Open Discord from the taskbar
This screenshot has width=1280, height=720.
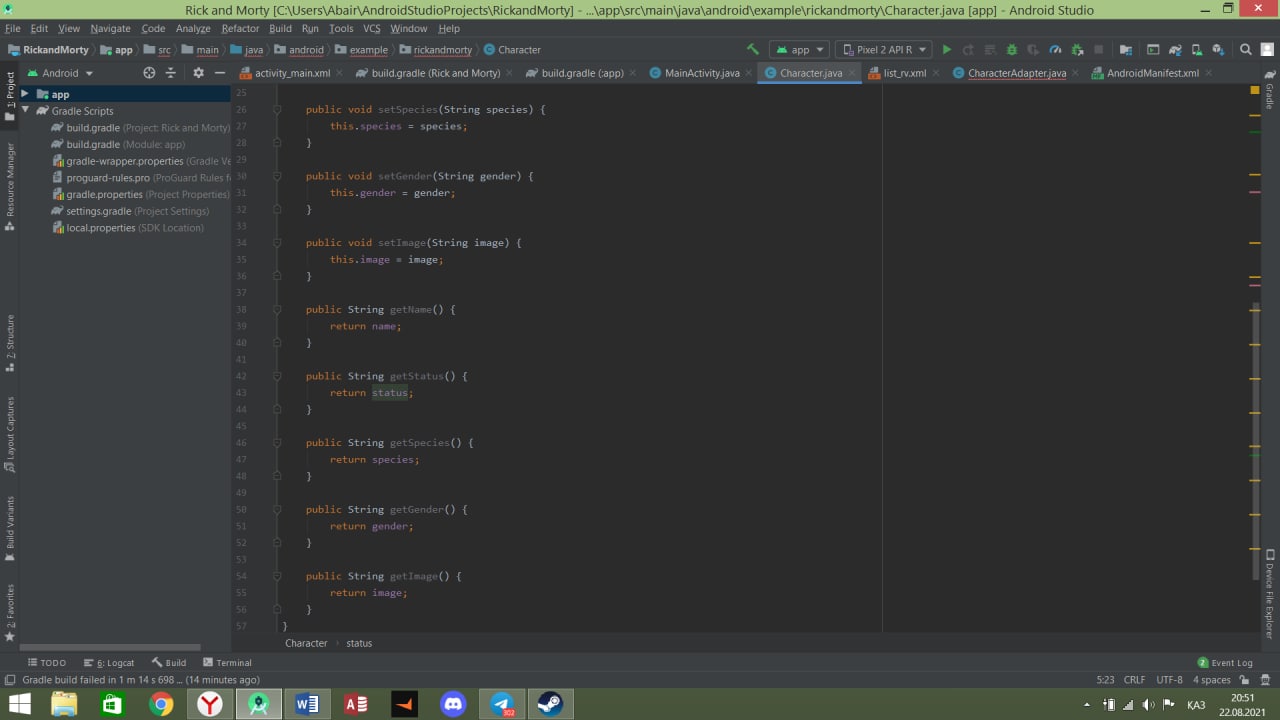(x=453, y=704)
